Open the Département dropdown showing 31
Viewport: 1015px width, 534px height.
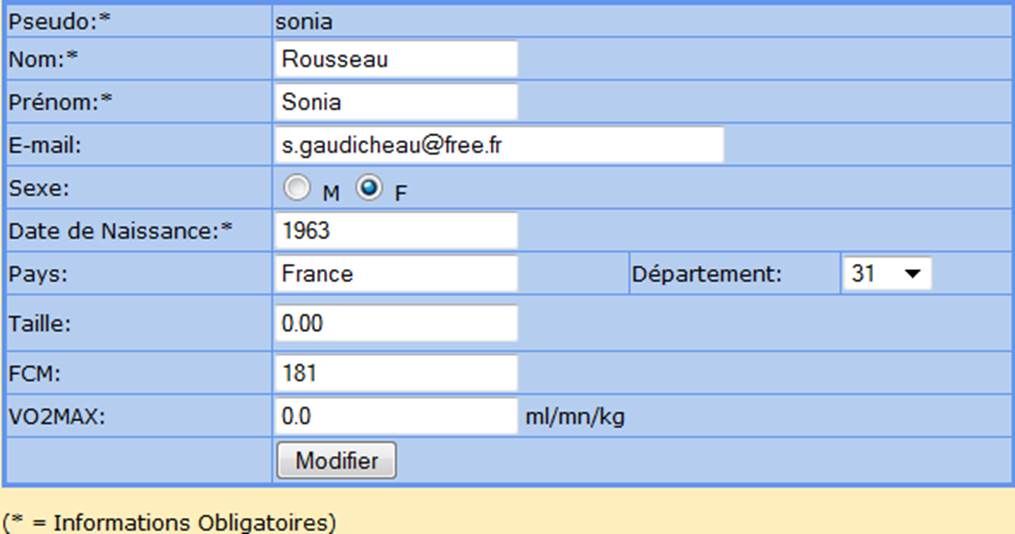pyautogui.click(x=887, y=273)
